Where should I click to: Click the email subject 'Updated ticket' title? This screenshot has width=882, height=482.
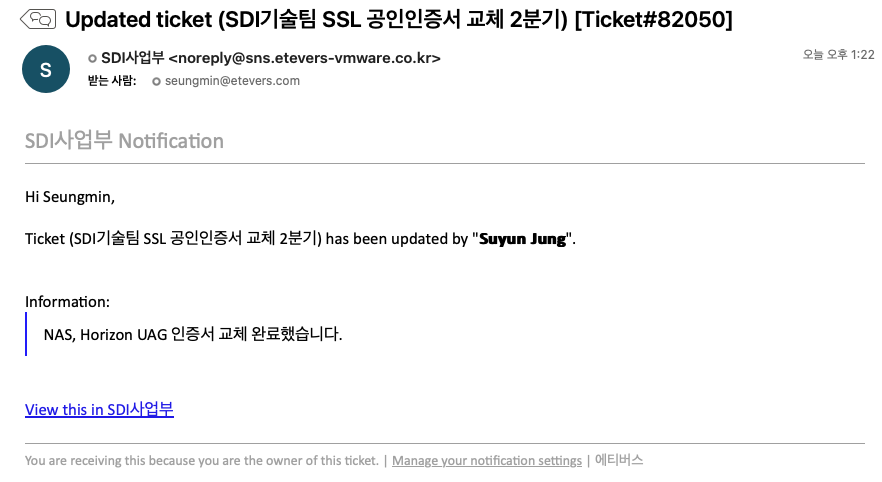click(399, 20)
